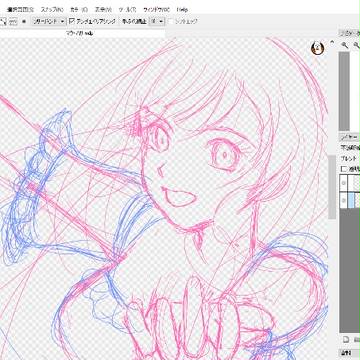Toggle the checkbox below ブレンド in layer panel
Image resolution: width=360 pixels, height=360 pixels.
pos(343,169)
